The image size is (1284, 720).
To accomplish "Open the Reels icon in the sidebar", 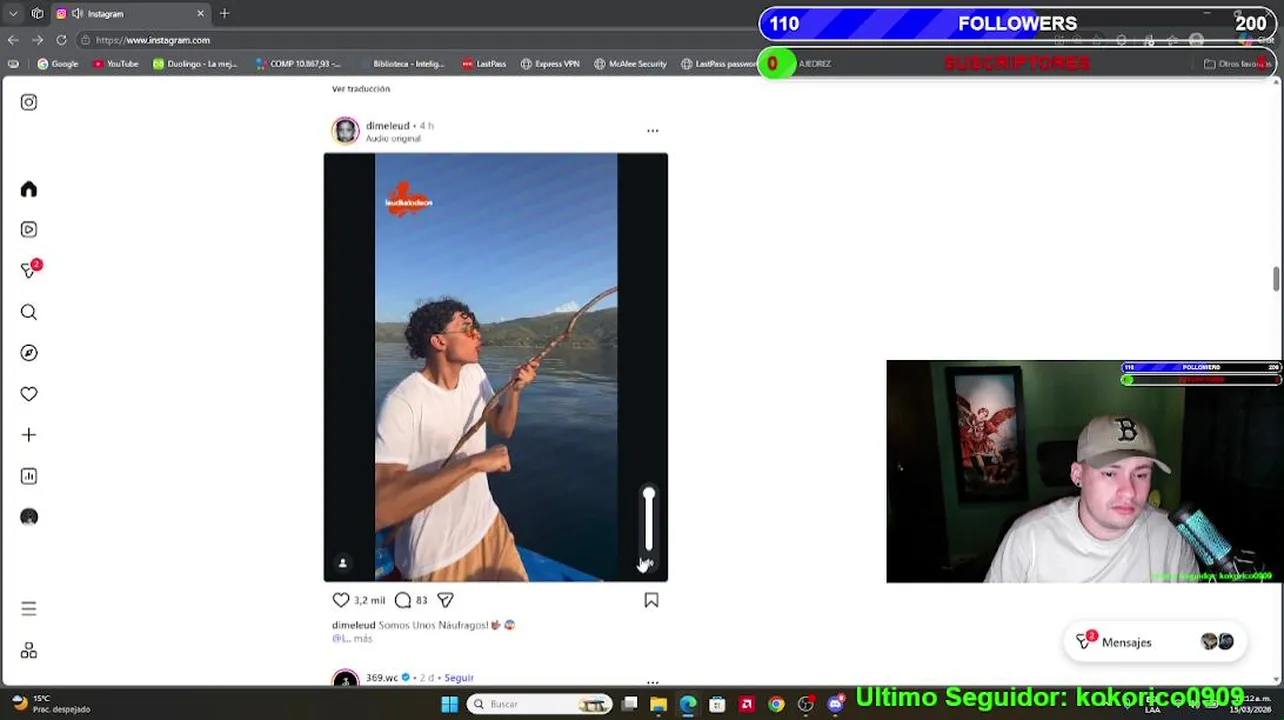I will click(x=29, y=229).
